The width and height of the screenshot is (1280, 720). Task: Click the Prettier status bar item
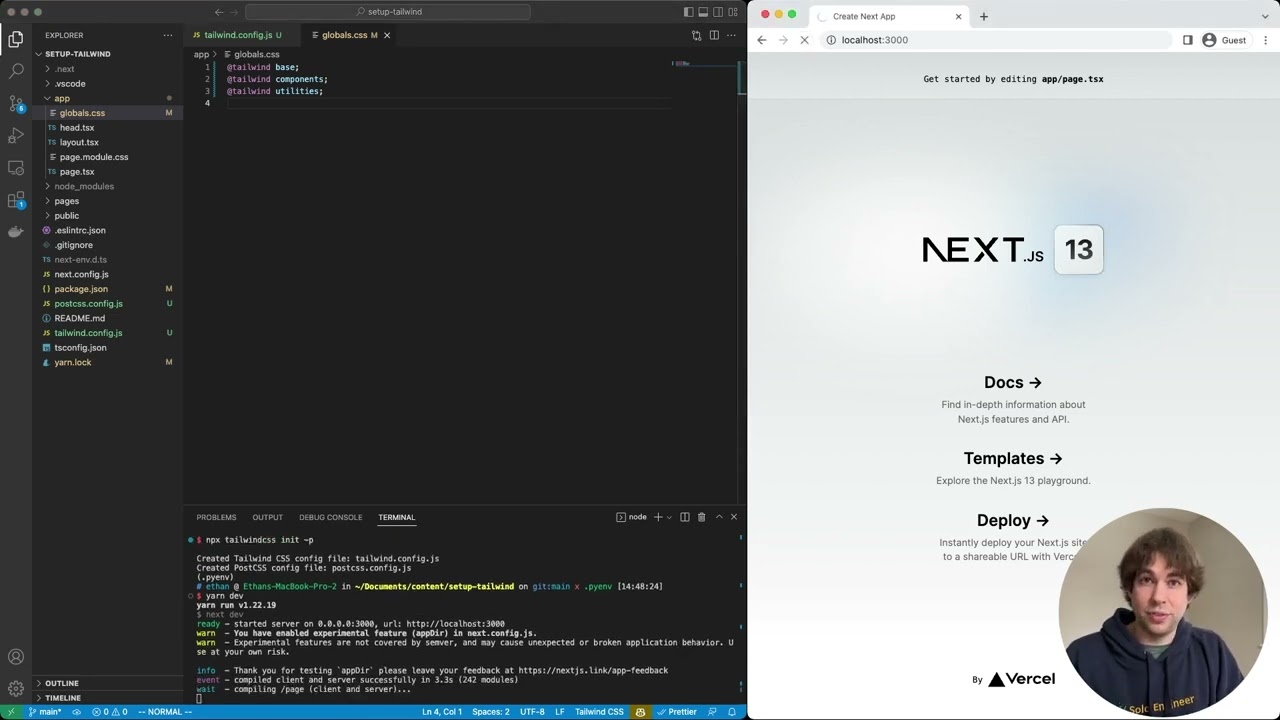tap(676, 712)
